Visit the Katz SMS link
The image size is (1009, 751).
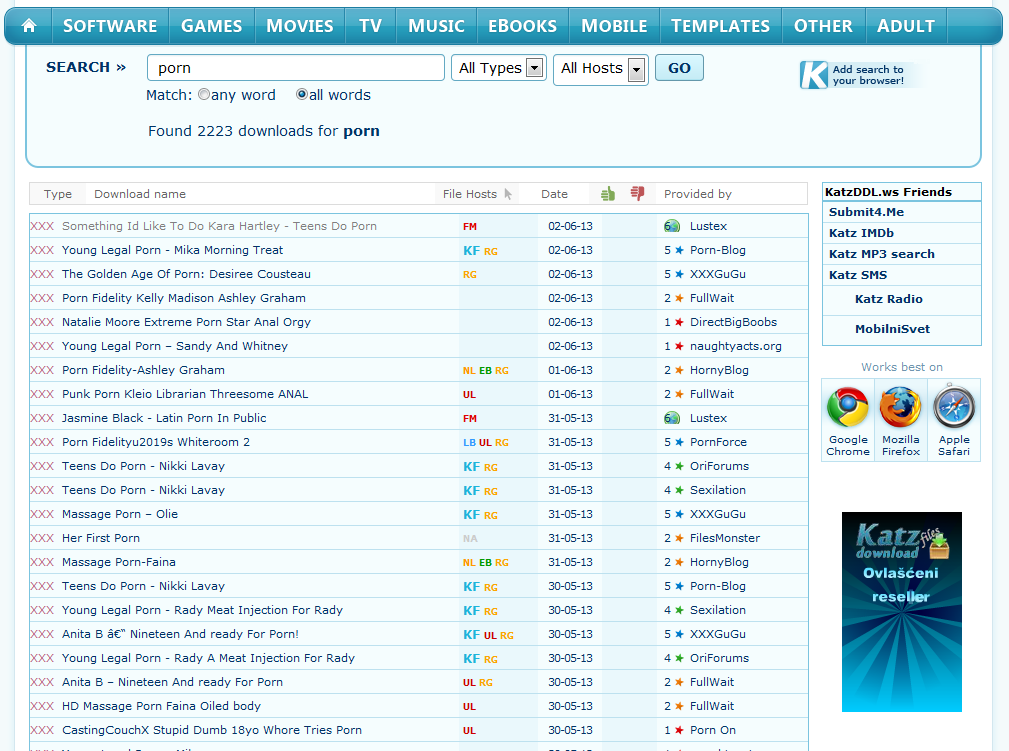coord(858,275)
